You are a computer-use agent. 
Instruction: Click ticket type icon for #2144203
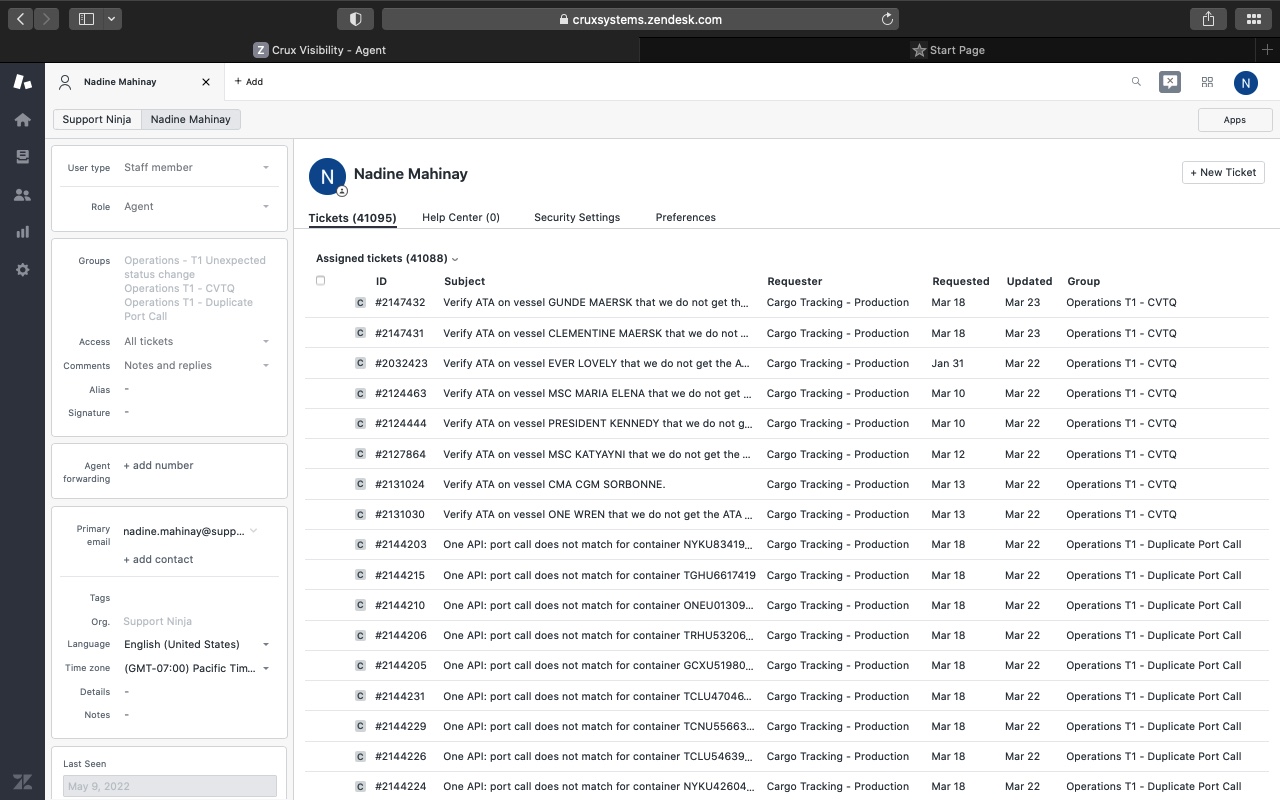point(360,545)
